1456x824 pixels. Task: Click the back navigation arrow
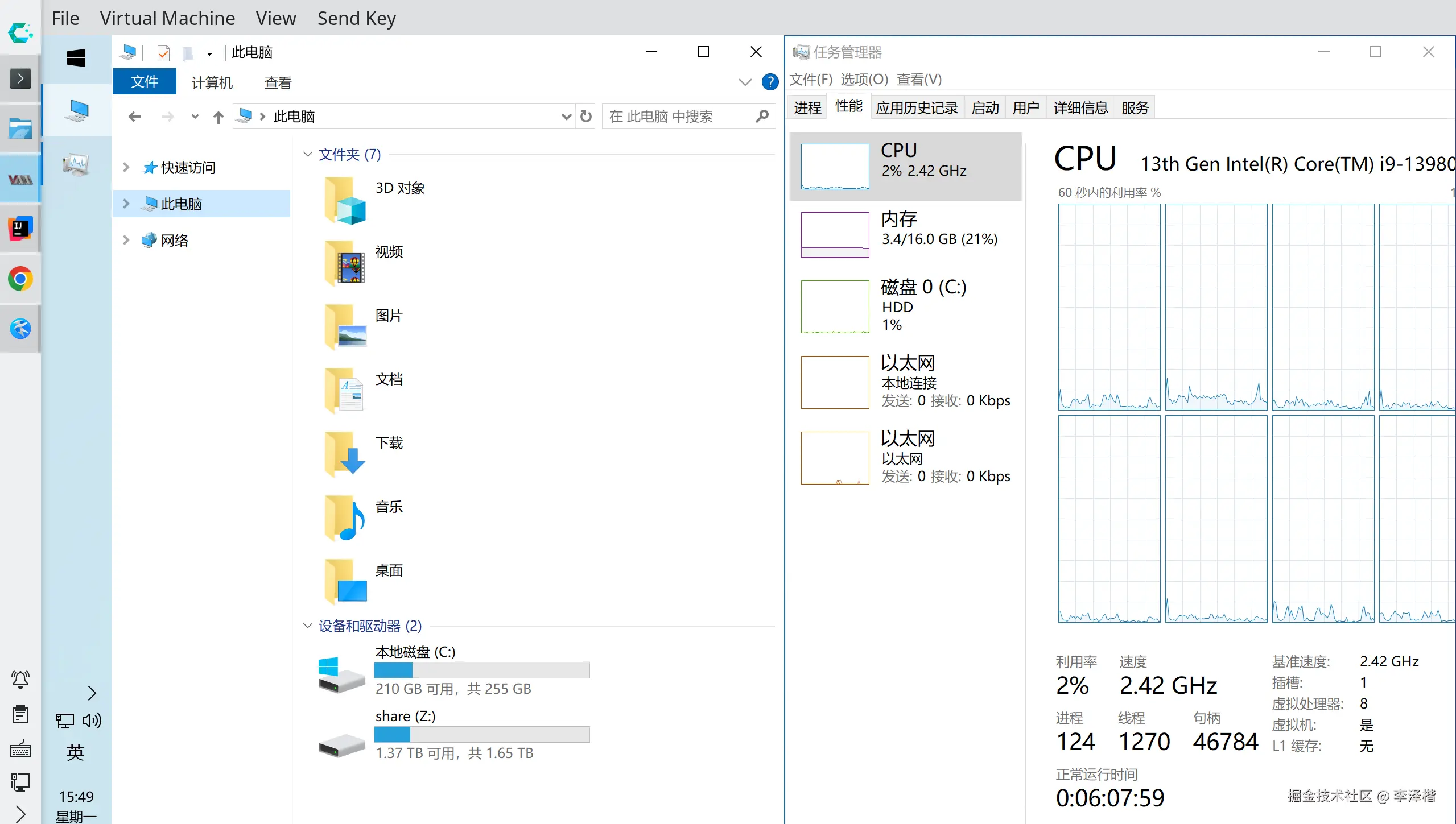(135, 117)
